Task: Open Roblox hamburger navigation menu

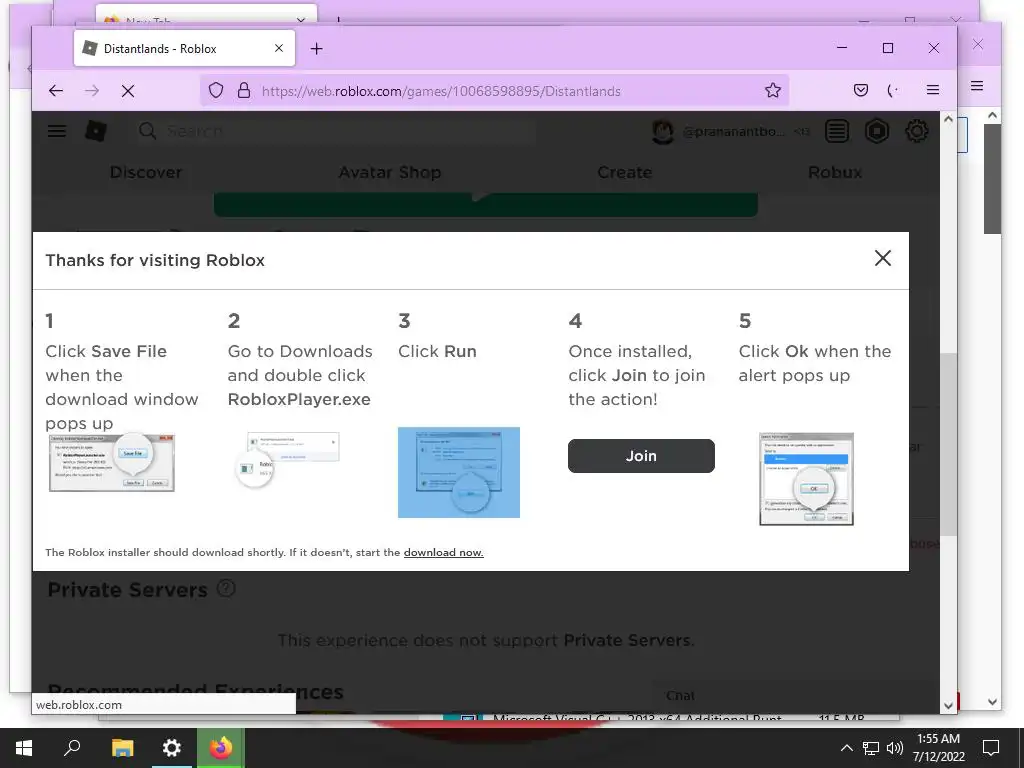Action: tap(57, 131)
